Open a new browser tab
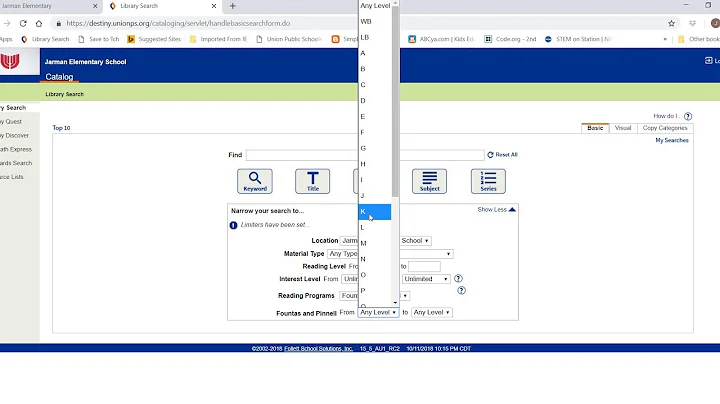The height and width of the screenshot is (404, 720). click(233, 6)
